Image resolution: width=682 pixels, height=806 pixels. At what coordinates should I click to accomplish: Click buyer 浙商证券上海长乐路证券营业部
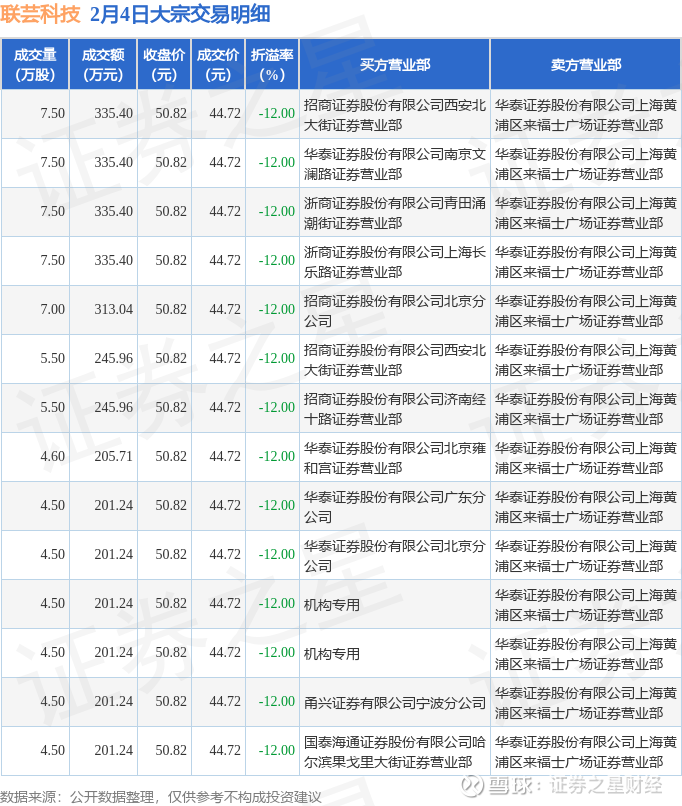[395, 262]
